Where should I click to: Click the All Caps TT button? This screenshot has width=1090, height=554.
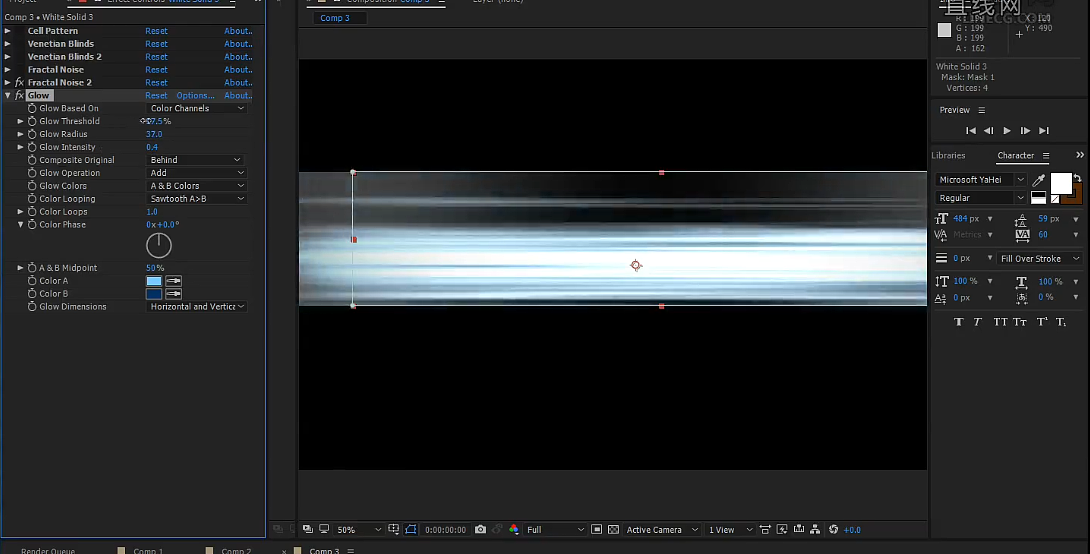click(x=1000, y=322)
